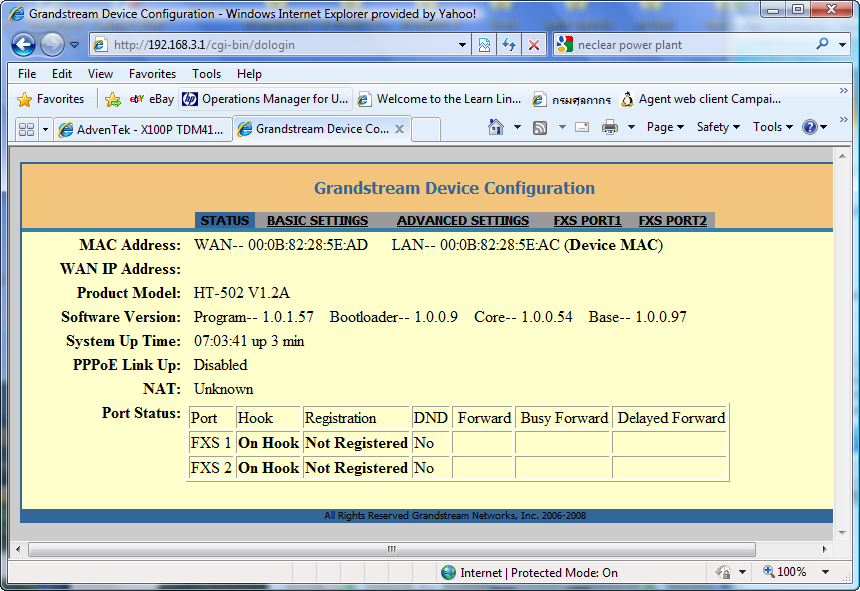Open the search provider options dropdown
This screenshot has width=860, height=591.
[842, 45]
